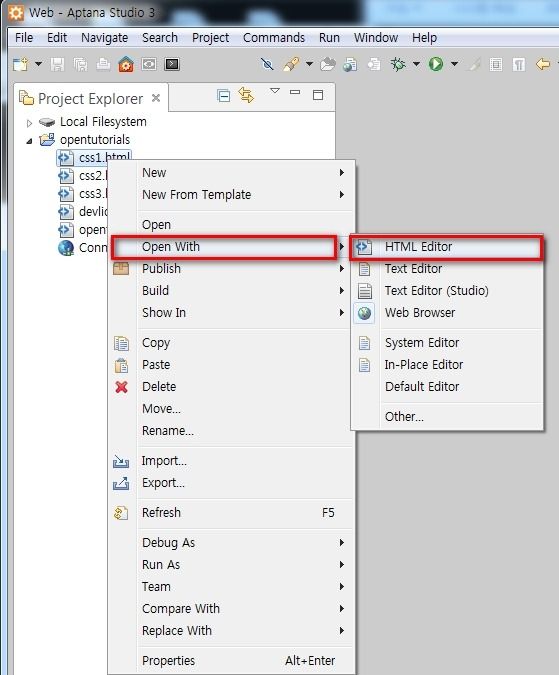This screenshot has width=559, height=675.
Task: Select System Editor option
Action: tap(447, 343)
